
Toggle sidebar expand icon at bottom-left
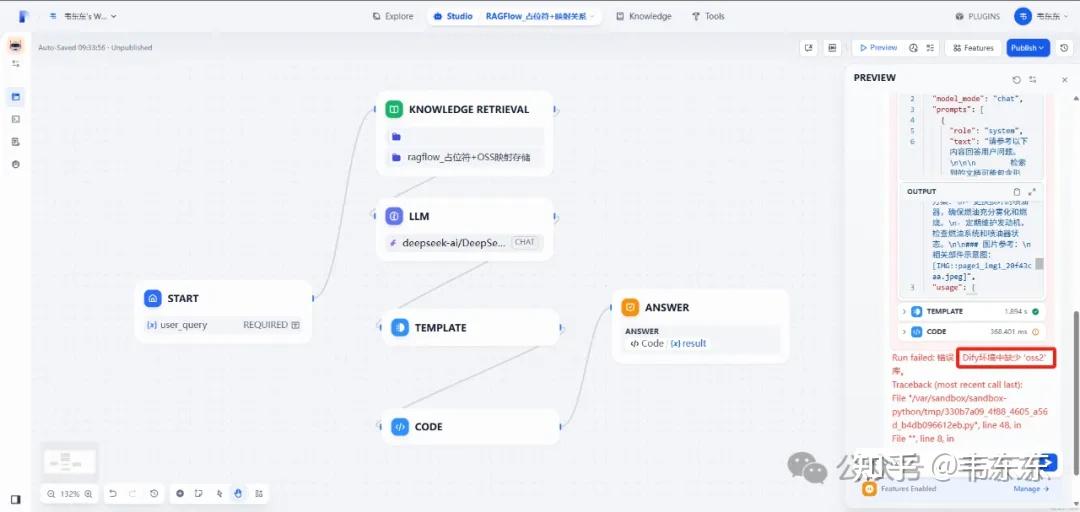click(15, 500)
